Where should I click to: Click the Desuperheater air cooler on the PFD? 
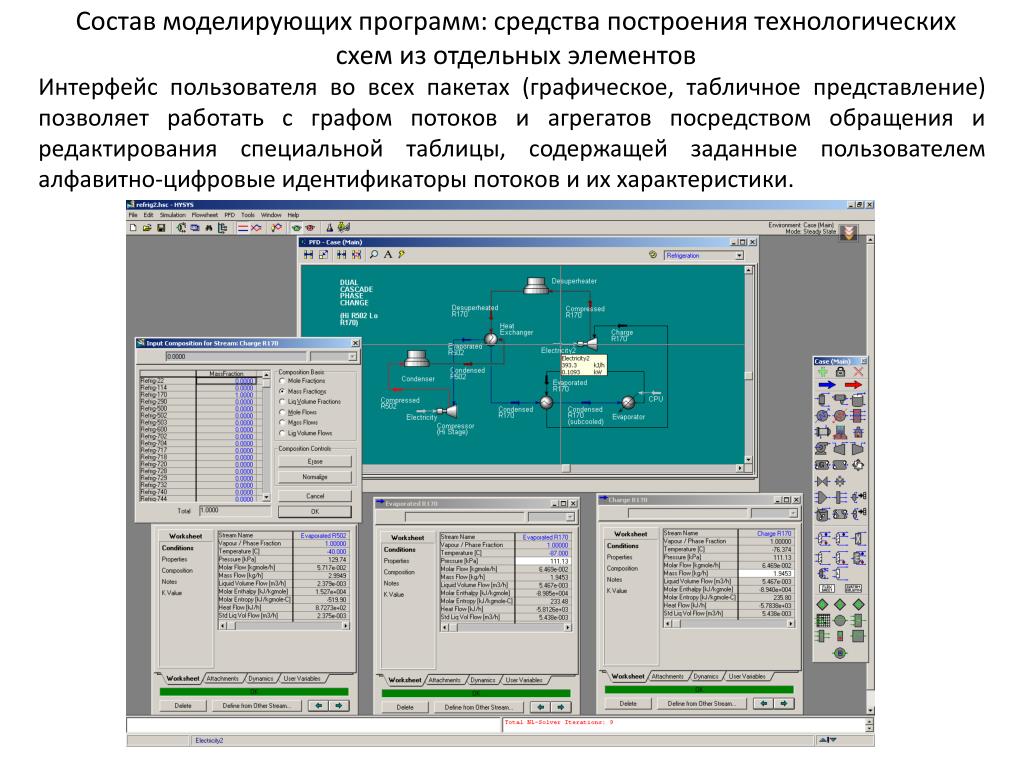(x=536, y=285)
